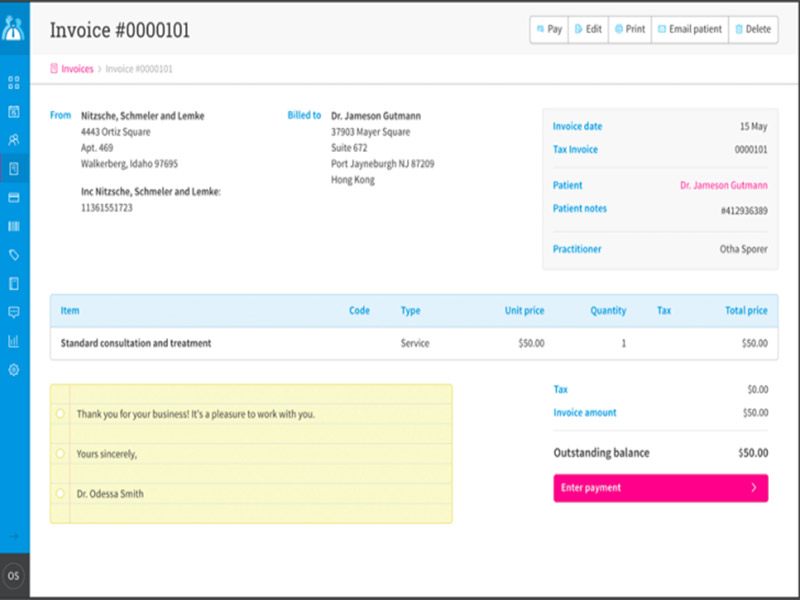800x600 pixels.
Task: Click the Edit invoice button
Action: 588,30
